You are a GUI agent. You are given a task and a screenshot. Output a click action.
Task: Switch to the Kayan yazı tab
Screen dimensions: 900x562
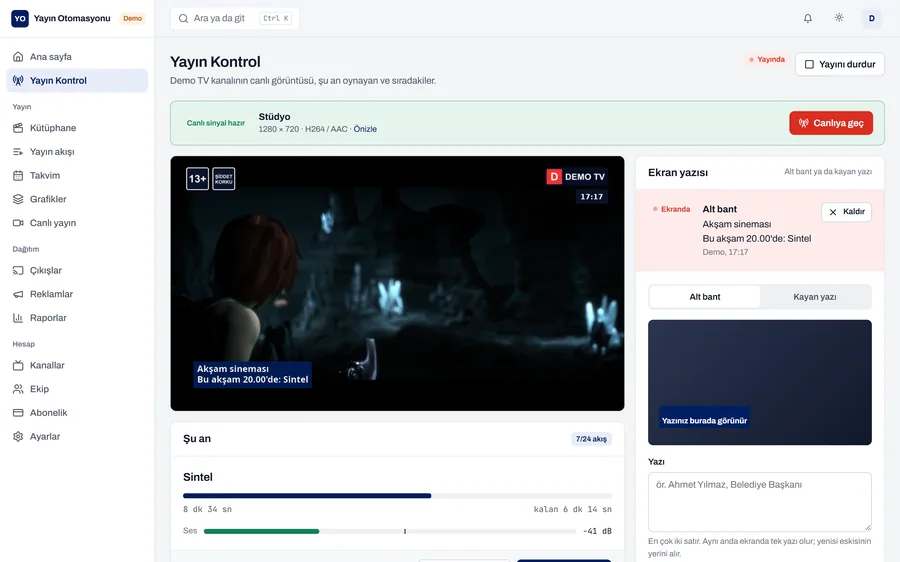[x=814, y=297]
